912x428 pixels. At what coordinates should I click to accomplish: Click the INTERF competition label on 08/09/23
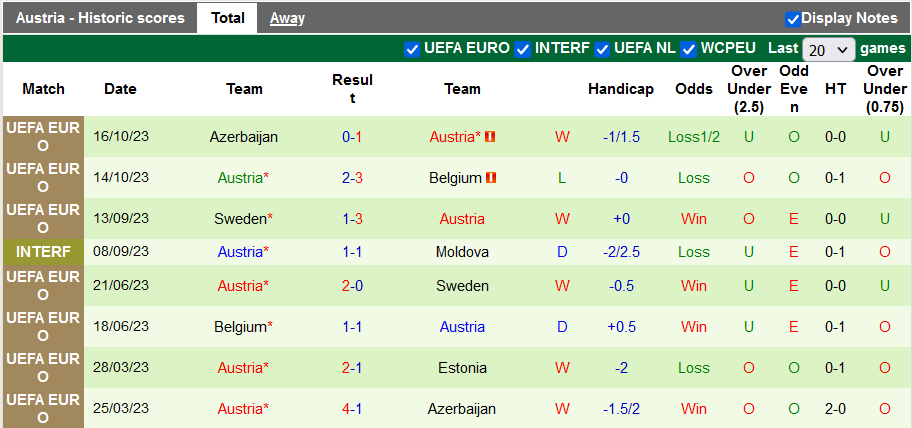pyautogui.click(x=43, y=253)
